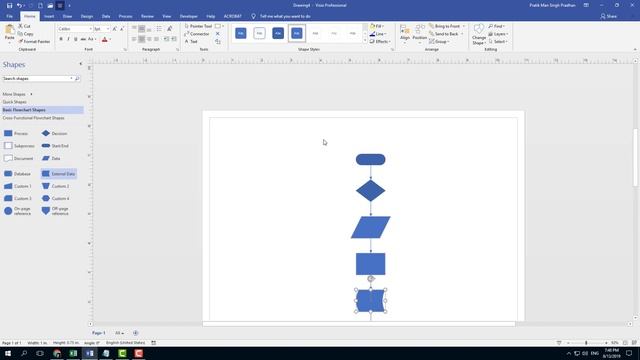Activate the Connector tool
The image size is (640, 360).
tap(197, 34)
